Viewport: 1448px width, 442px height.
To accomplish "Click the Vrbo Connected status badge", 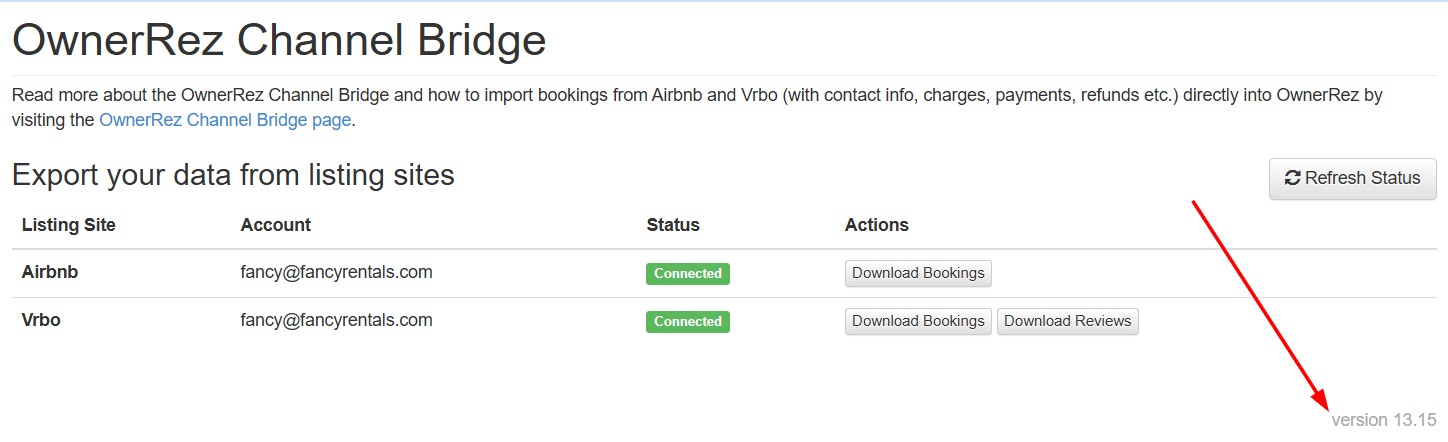I will pyautogui.click(x=688, y=321).
